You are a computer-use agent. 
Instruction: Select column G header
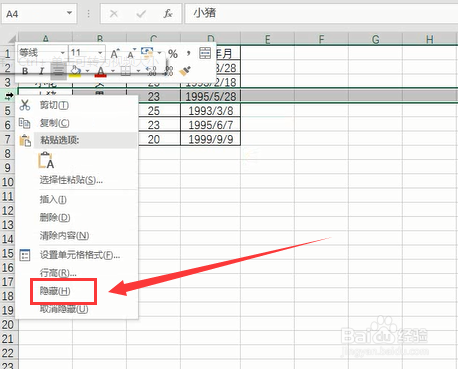375,39
